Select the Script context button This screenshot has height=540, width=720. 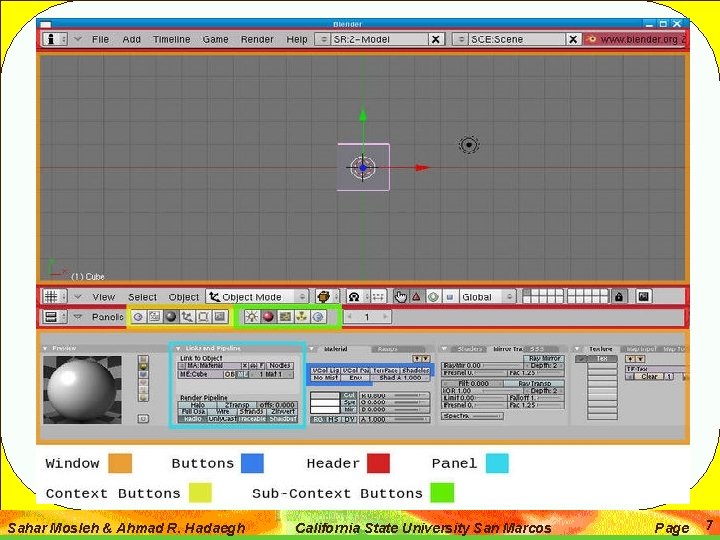pyautogui.click(x=155, y=317)
